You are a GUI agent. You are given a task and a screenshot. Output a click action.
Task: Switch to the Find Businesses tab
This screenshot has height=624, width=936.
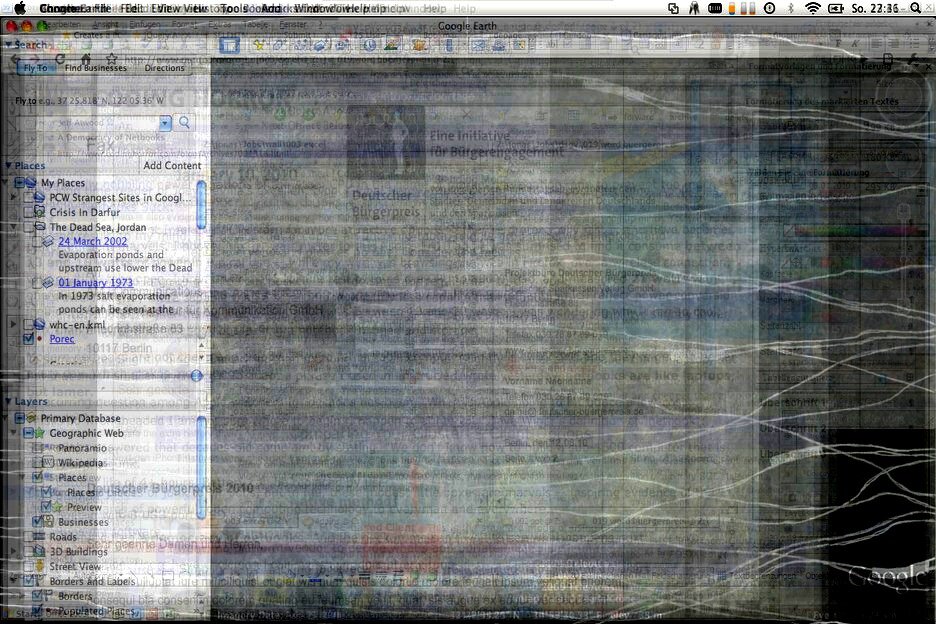click(x=96, y=68)
